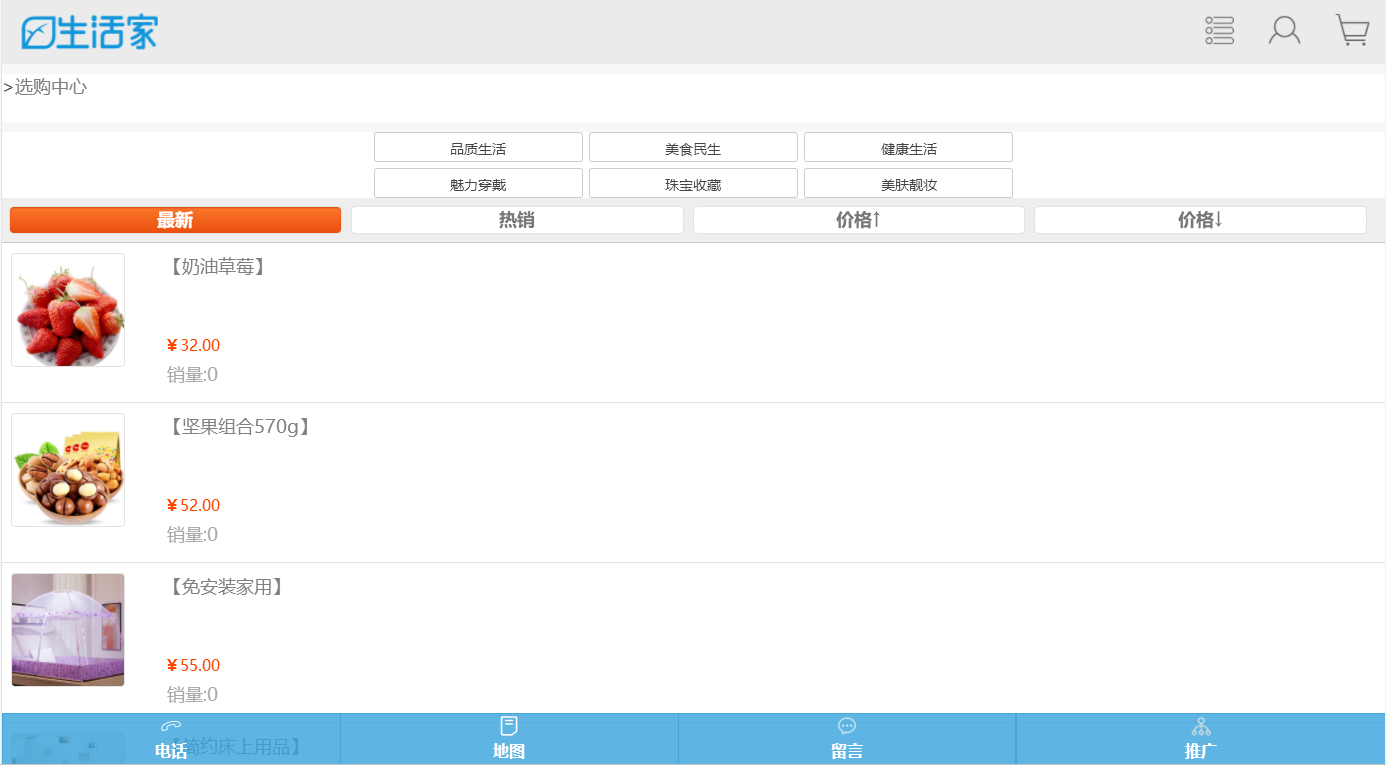Sort by 价格 ascending
This screenshot has height=765, width=1386.
tap(858, 220)
